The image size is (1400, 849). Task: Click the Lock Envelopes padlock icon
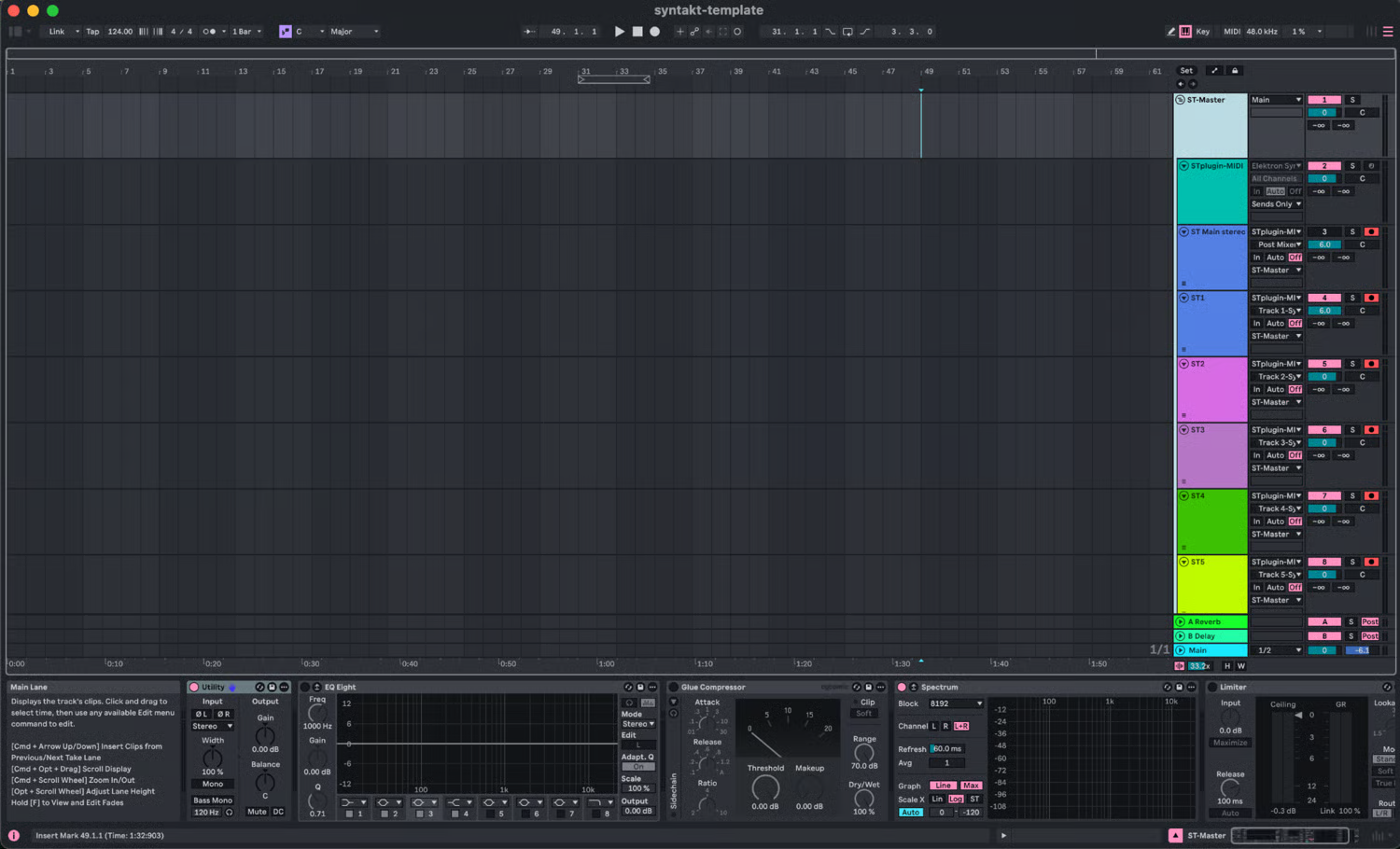pyautogui.click(x=1235, y=71)
